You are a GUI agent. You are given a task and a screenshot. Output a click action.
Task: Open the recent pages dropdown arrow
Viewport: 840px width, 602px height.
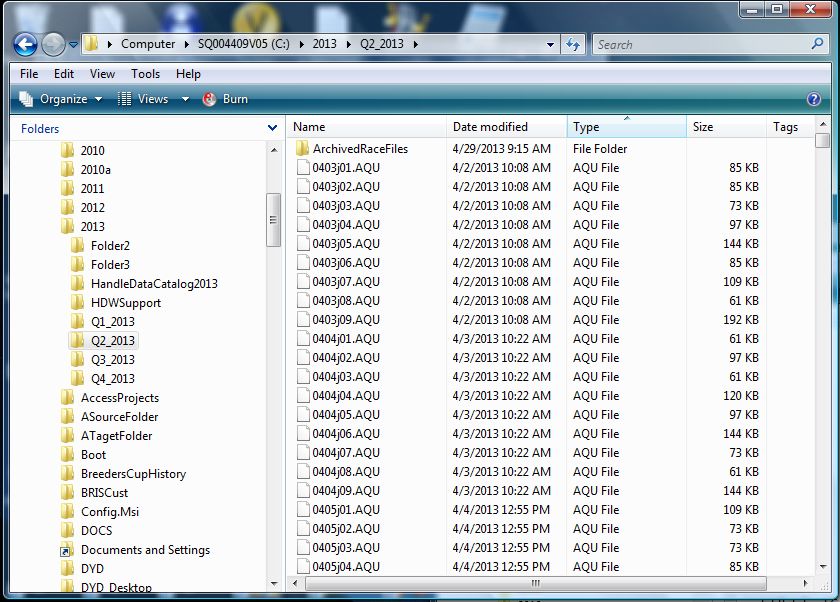[73, 44]
